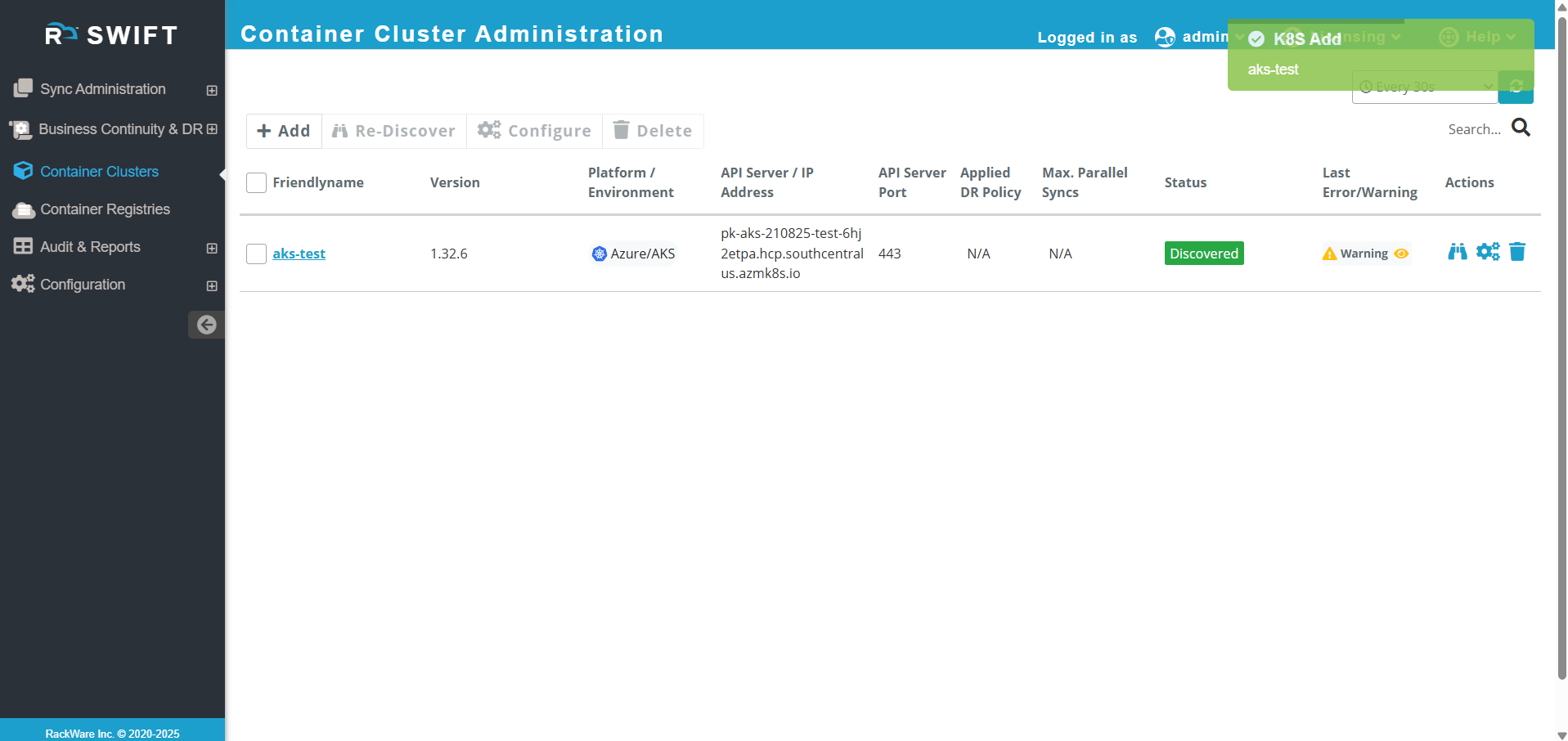Open the auto-refresh interval dropdown
The image size is (1568, 741).
click(x=1425, y=87)
